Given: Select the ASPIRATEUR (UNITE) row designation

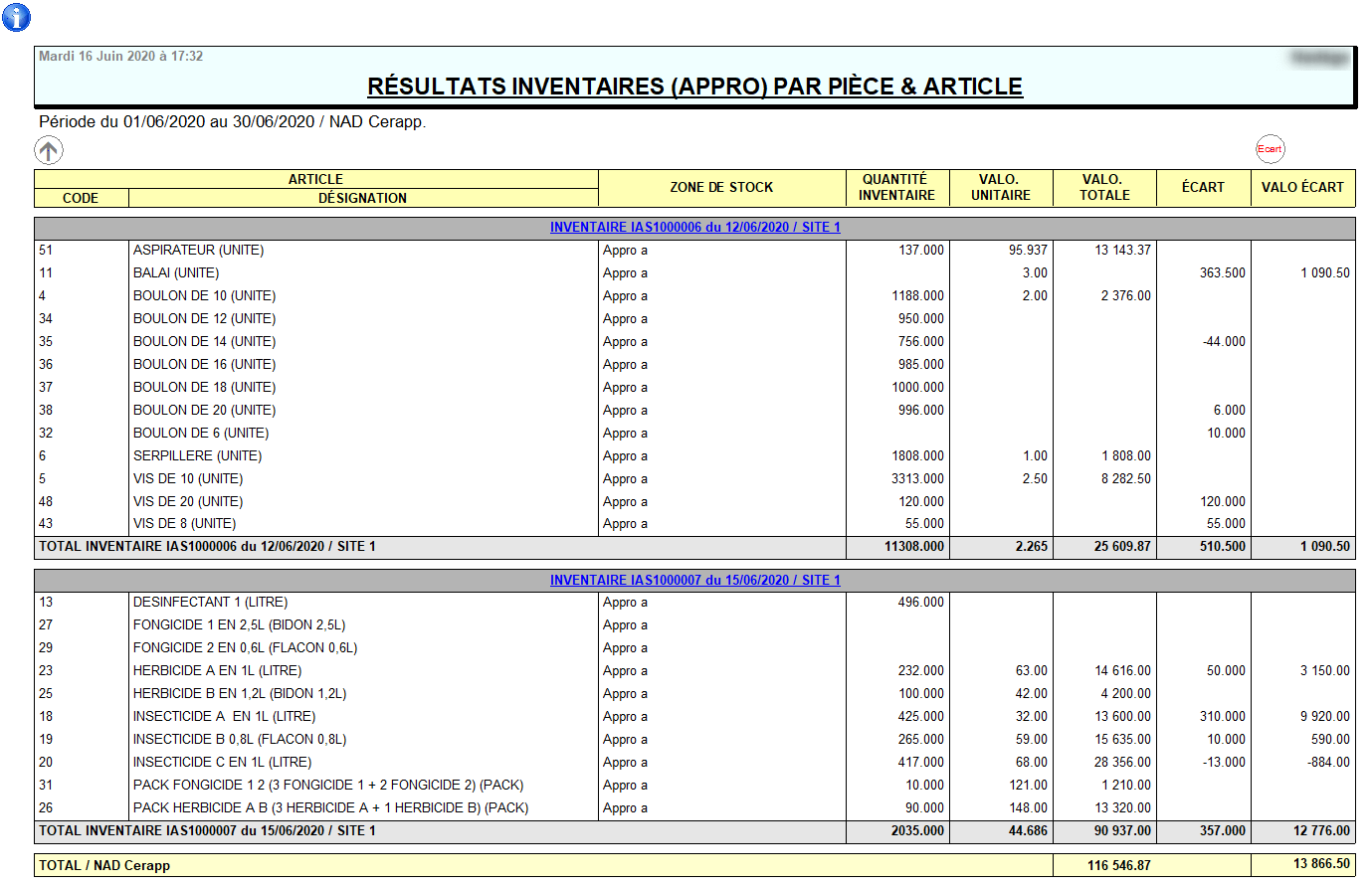Looking at the screenshot, I should pos(199,251).
